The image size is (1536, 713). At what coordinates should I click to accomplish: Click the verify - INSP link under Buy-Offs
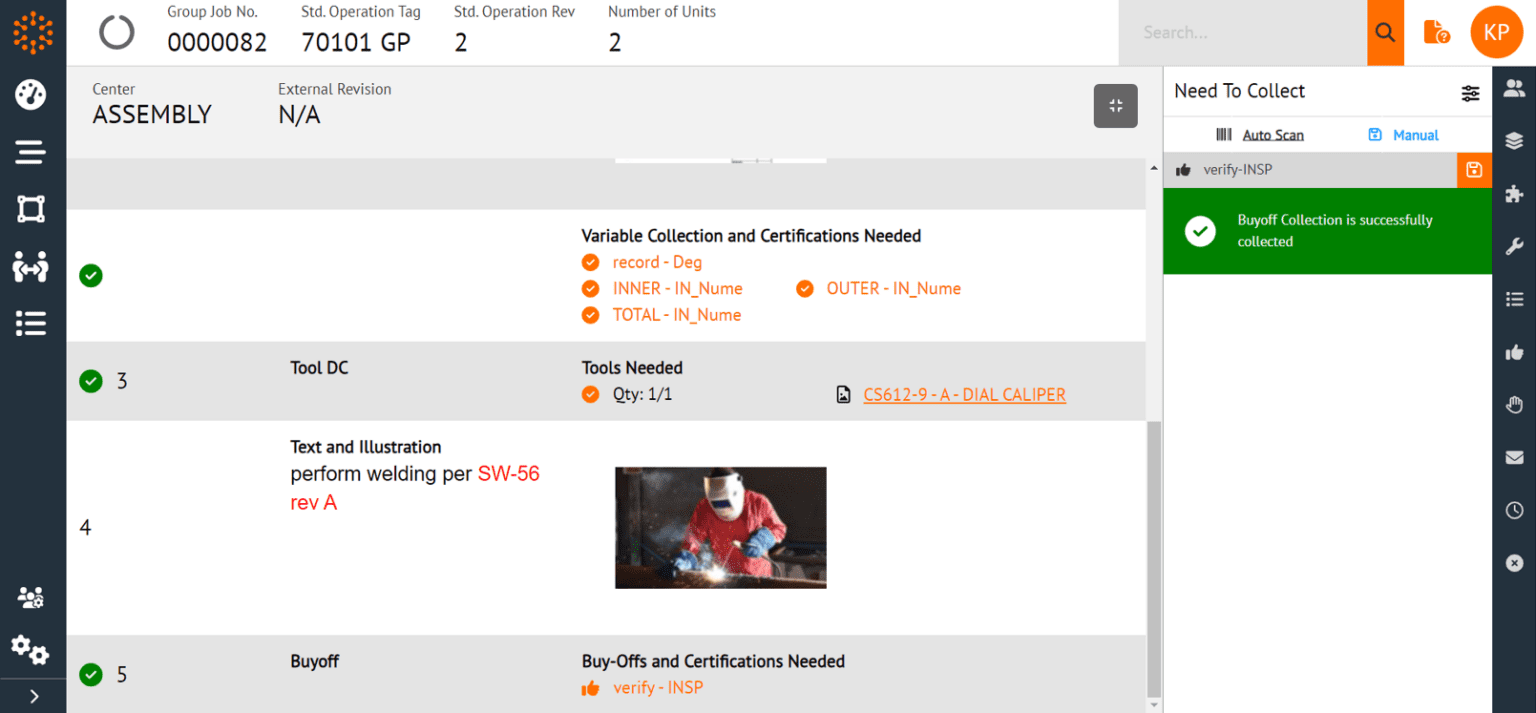click(x=657, y=687)
